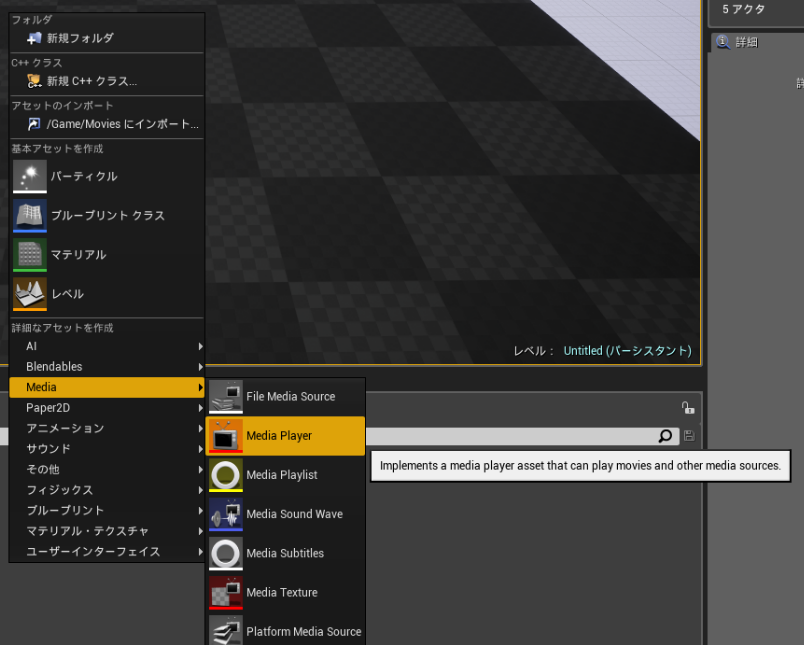Click the Media Player TV icon

(x=226, y=436)
